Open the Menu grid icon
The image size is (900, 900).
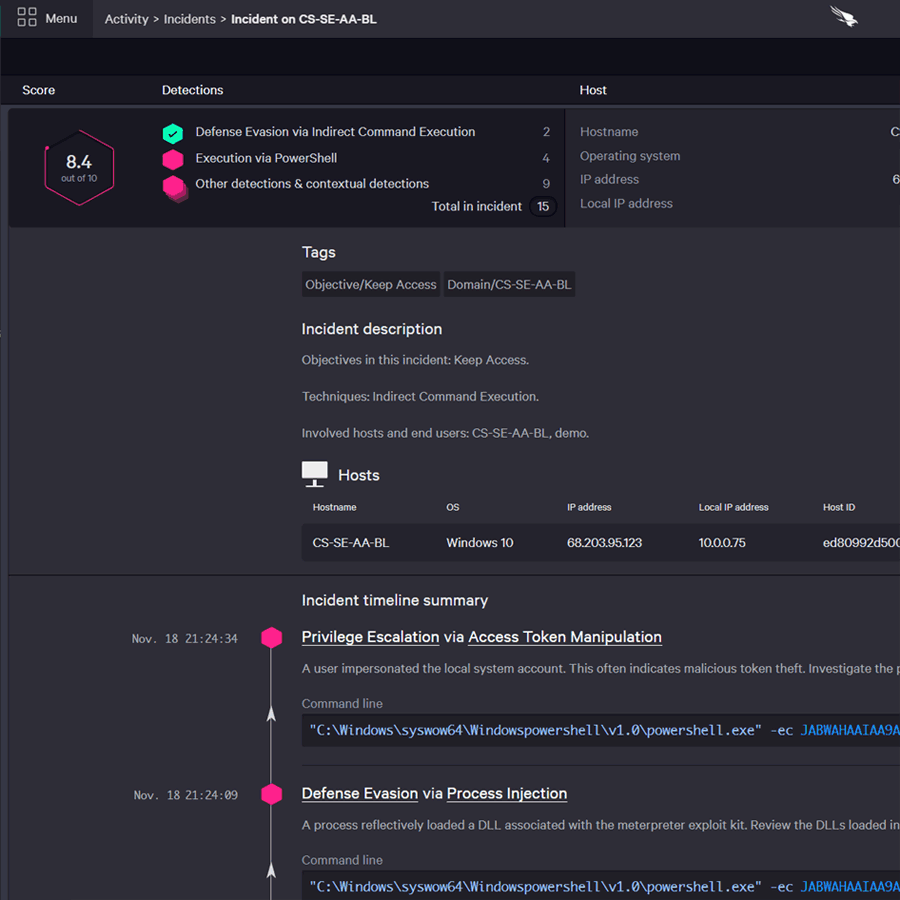pyautogui.click(x=27, y=18)
